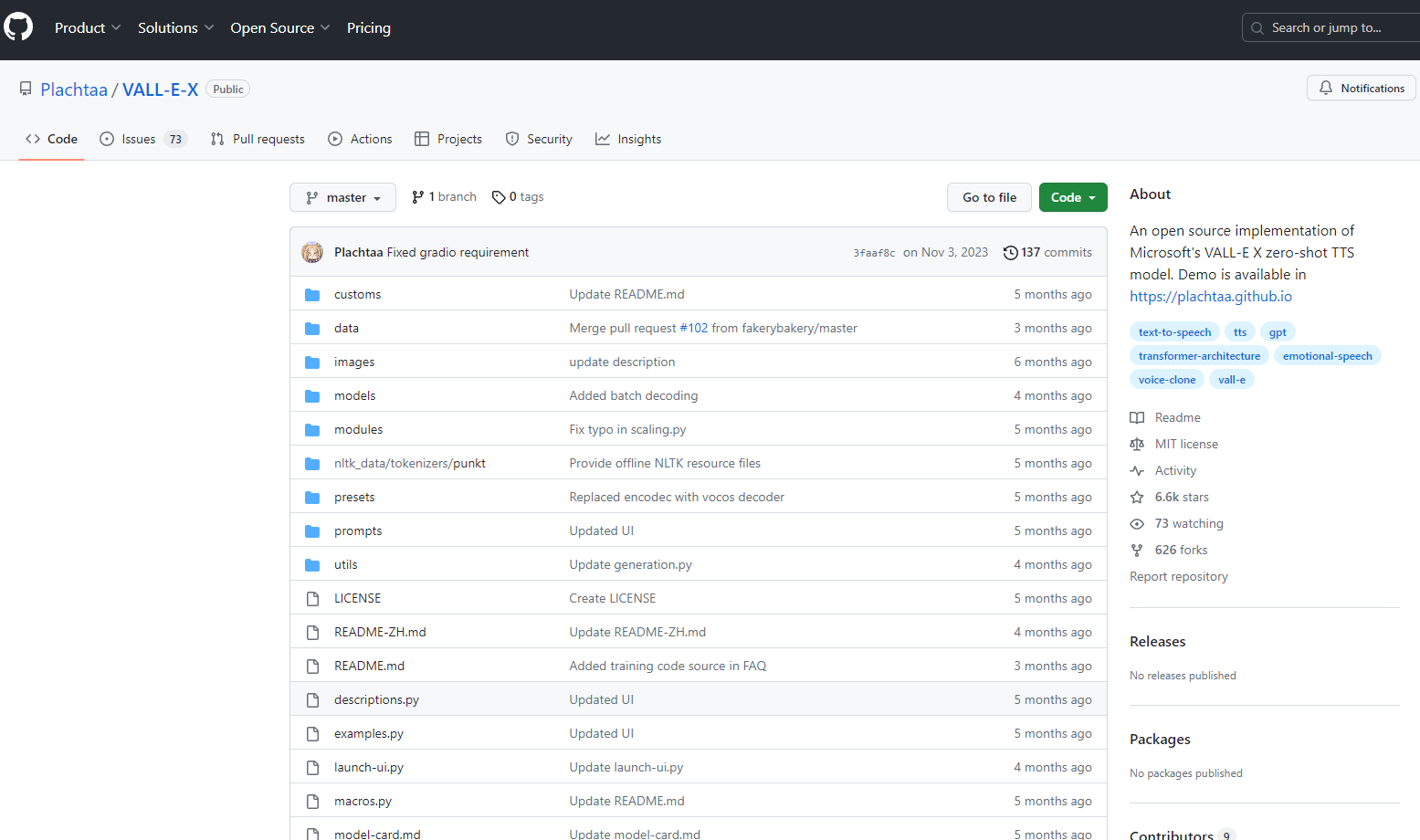1420x840 pixels.
Task: Click the tags label icon
Action: pyautogui.click(x=499, y=197)
